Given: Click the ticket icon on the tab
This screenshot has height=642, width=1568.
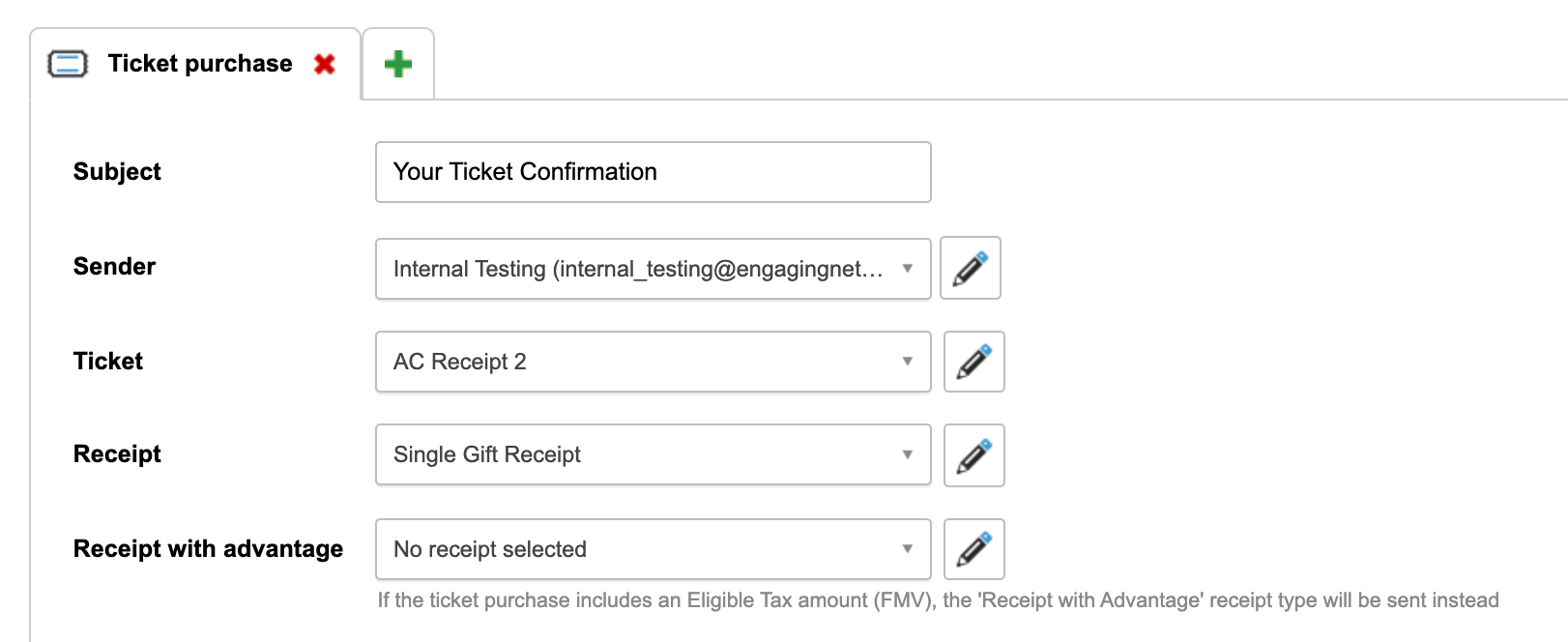Looking at the screenshot, I should pos(68,64).
